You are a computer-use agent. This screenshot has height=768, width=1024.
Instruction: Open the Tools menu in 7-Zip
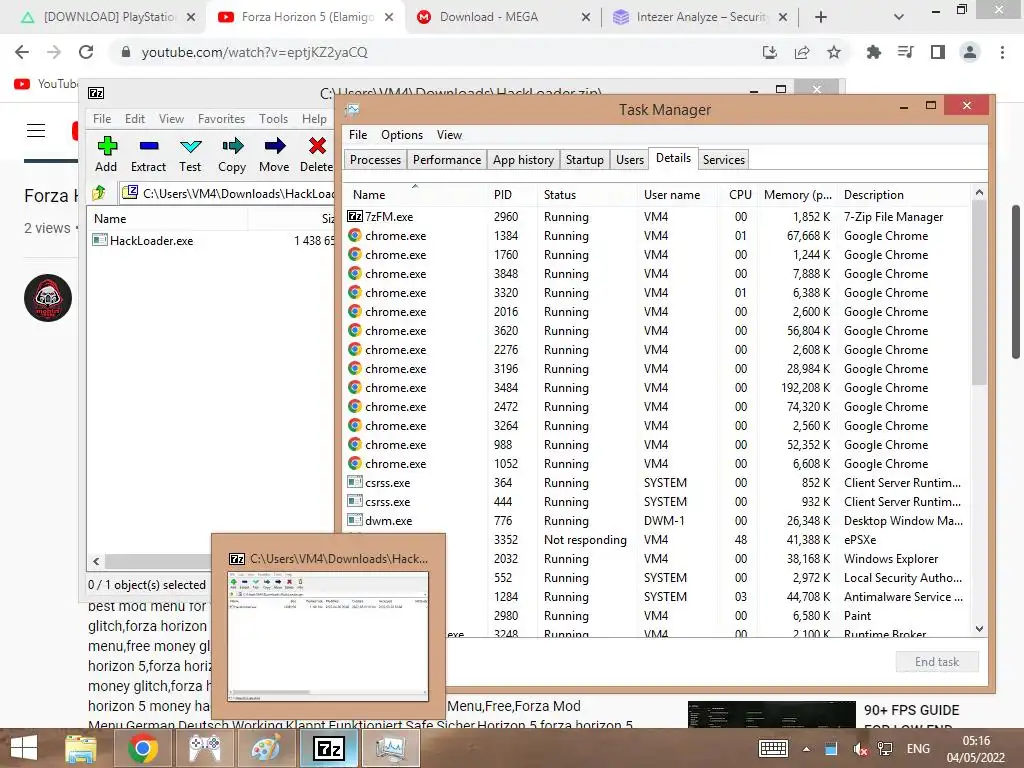[273, 119]
